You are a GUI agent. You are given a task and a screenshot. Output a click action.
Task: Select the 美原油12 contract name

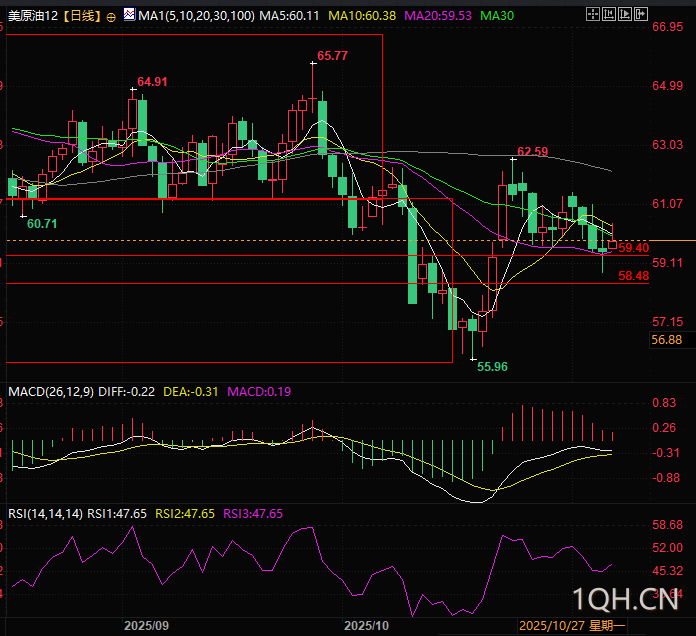[x=33, y=16]
